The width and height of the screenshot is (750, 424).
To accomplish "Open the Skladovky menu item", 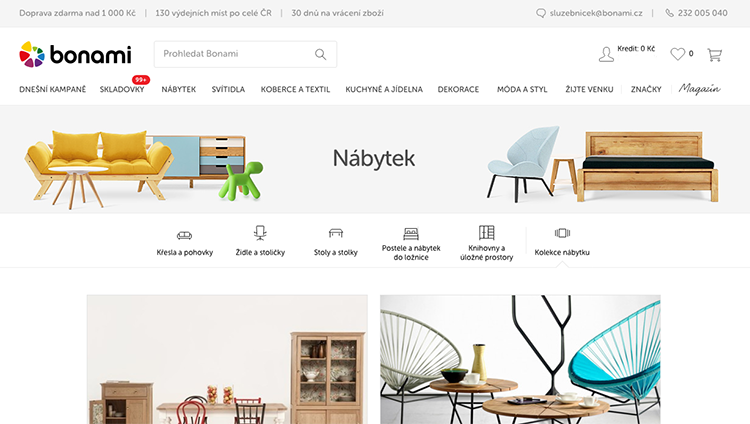I will point(122,89).
